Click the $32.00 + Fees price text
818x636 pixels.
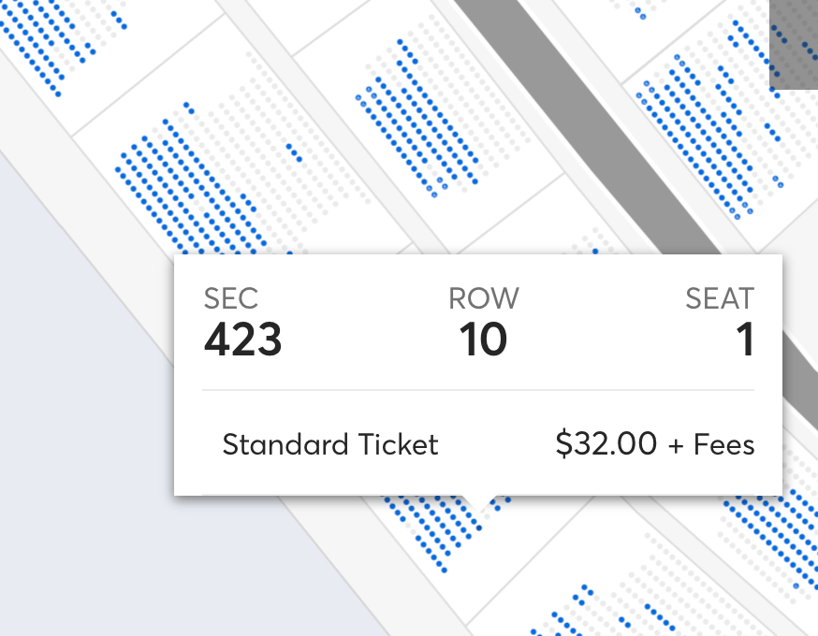(x=655, y=444)
